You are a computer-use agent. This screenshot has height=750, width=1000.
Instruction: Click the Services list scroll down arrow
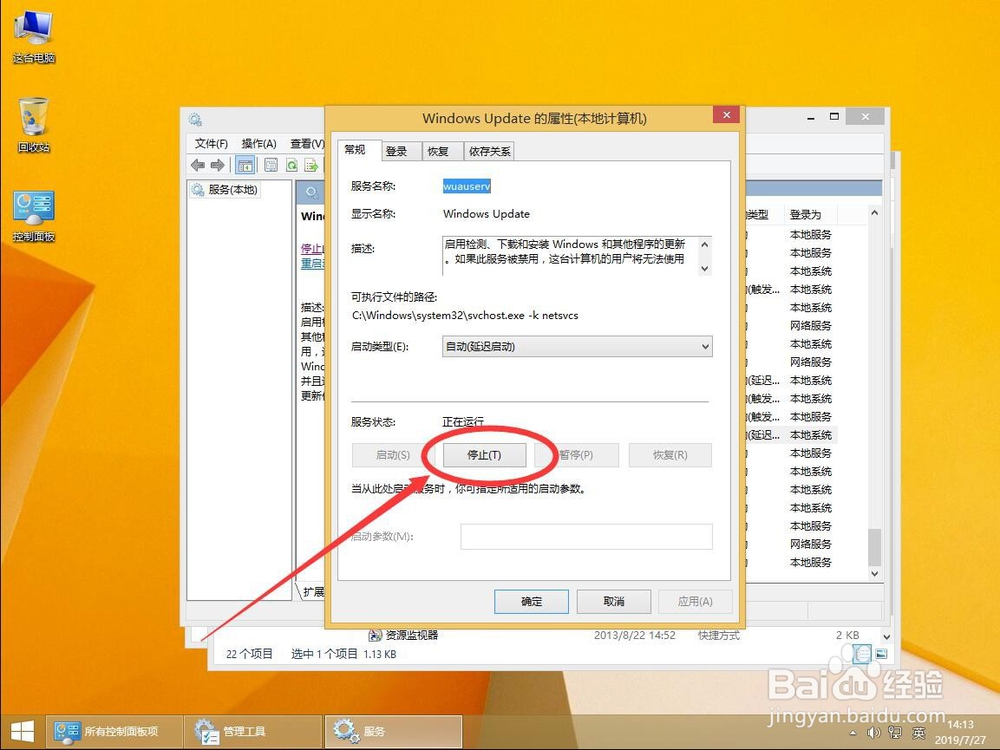pos(874,573)
